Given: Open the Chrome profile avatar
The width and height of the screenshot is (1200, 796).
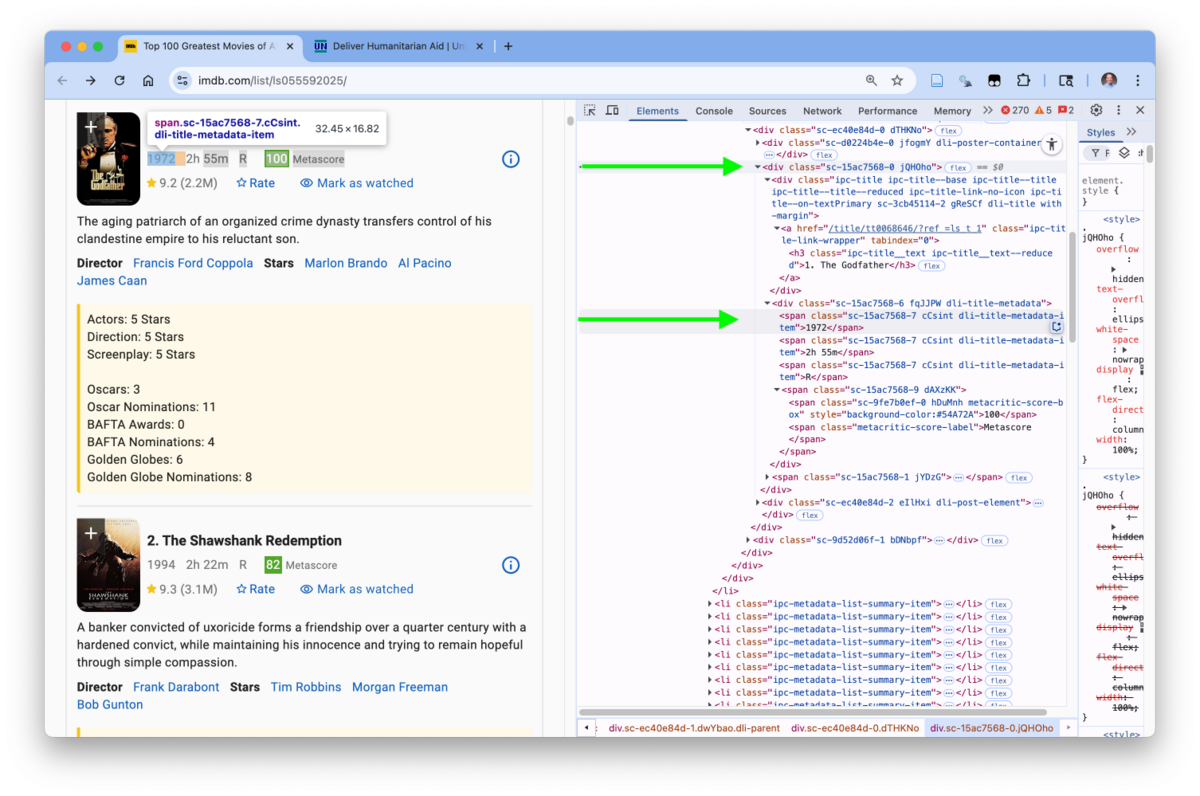Looking at the screenshot, I should 1109,81.
